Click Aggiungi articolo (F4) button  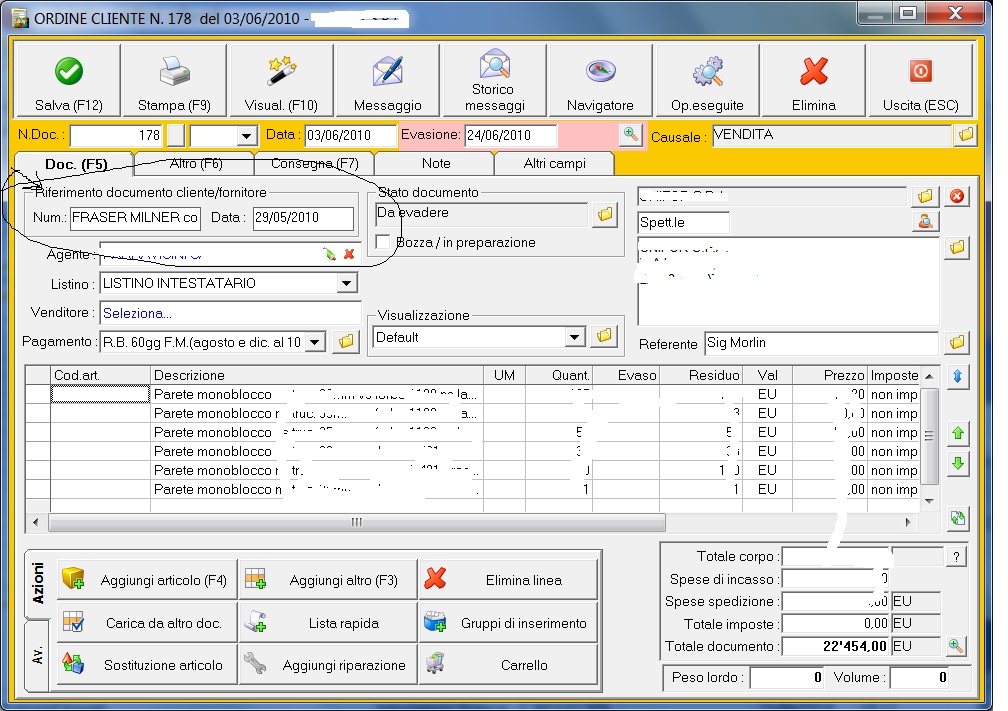pos(147,580)
